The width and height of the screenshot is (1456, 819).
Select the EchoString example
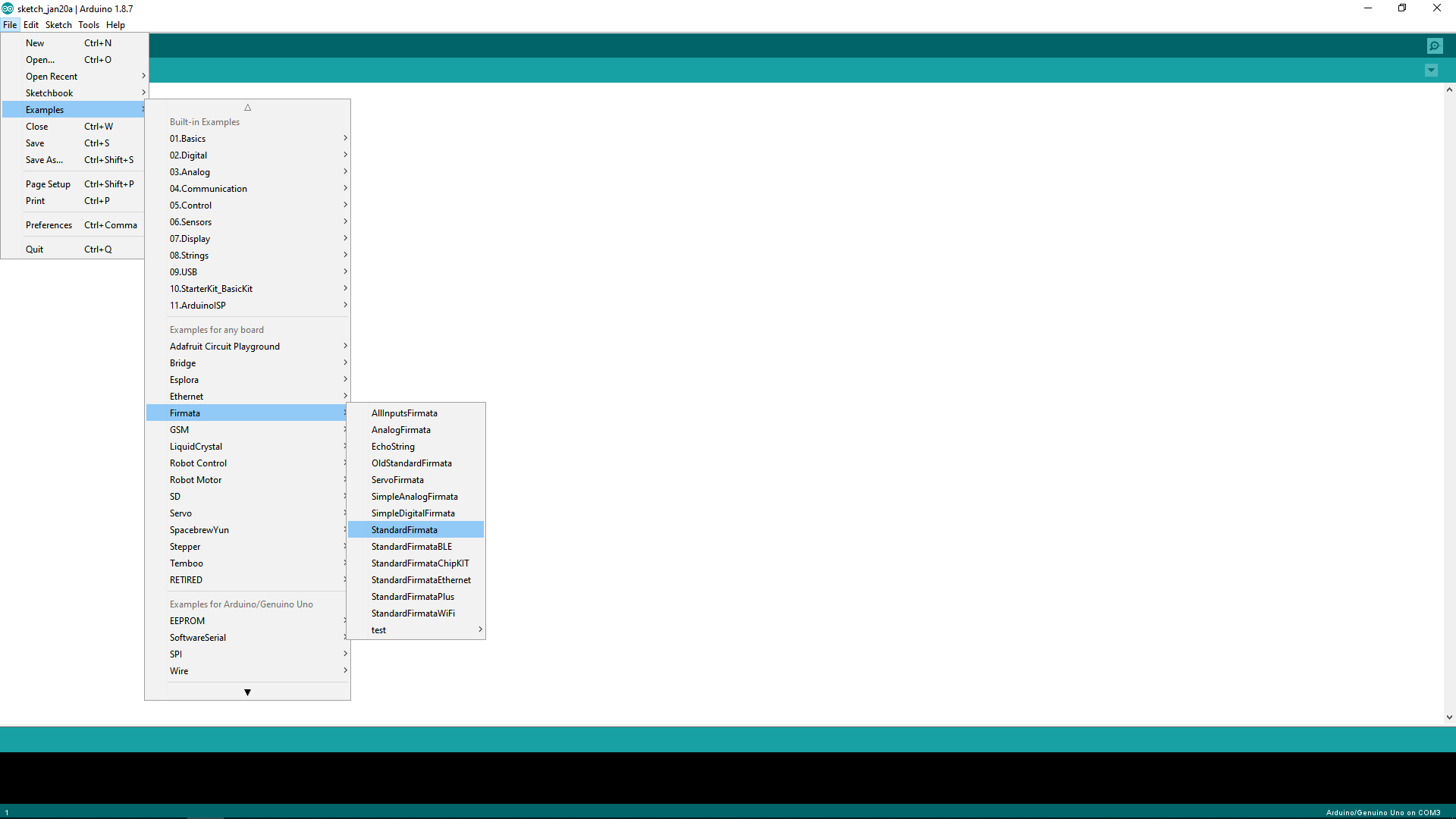[x=393, y=447]
